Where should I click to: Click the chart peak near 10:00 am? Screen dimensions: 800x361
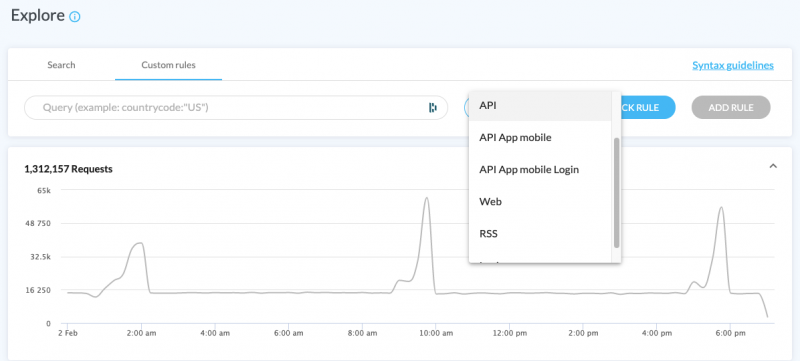(427, 198)
